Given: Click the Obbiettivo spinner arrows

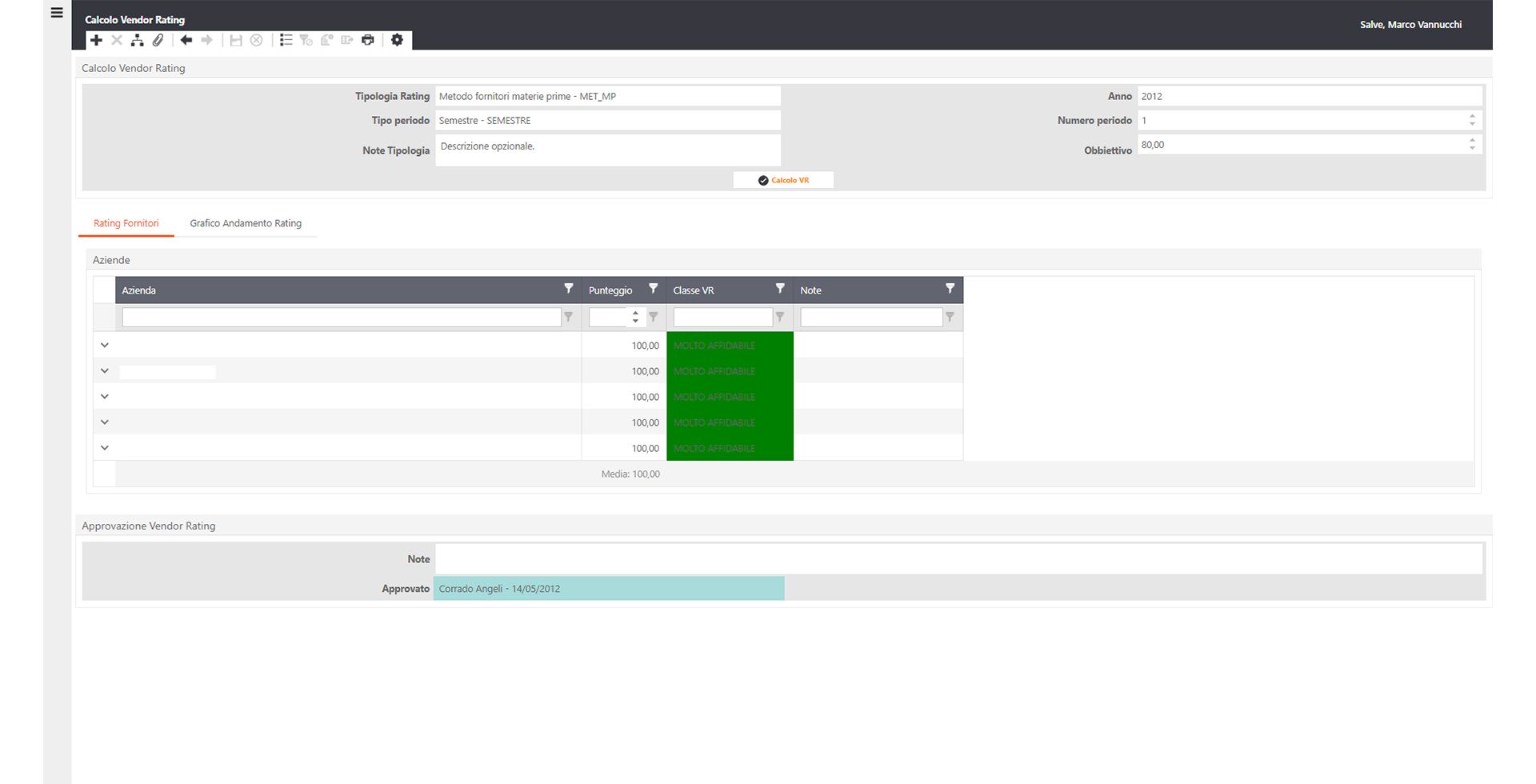Looking at the screenshot, I should 1472,145.
